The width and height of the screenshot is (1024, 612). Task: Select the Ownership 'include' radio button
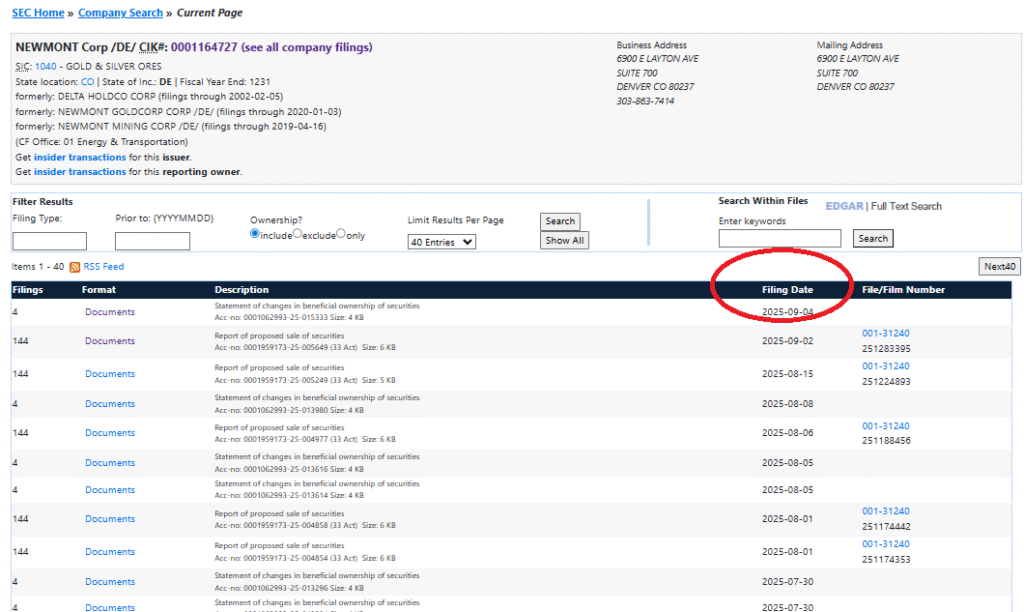click(x=255, y=234)
